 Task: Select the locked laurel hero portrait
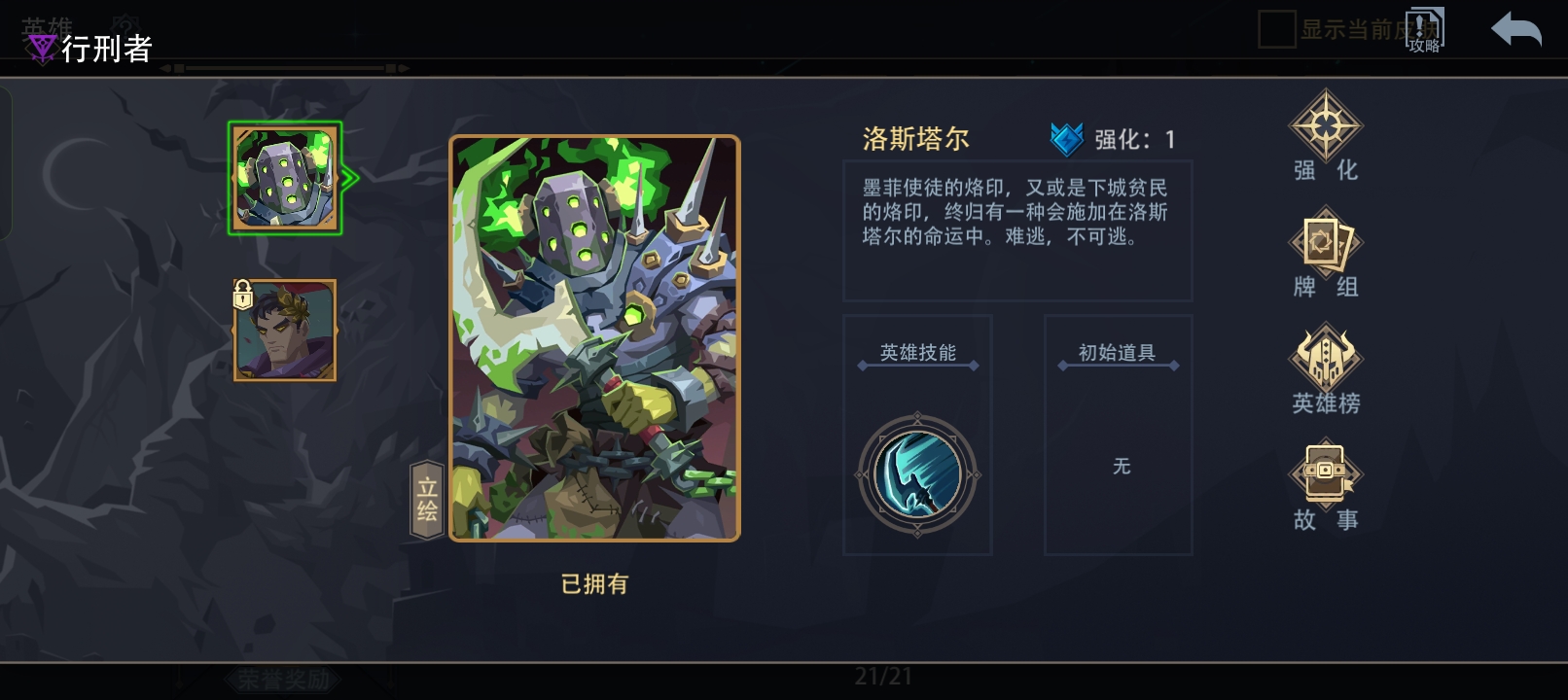(285, 331)
